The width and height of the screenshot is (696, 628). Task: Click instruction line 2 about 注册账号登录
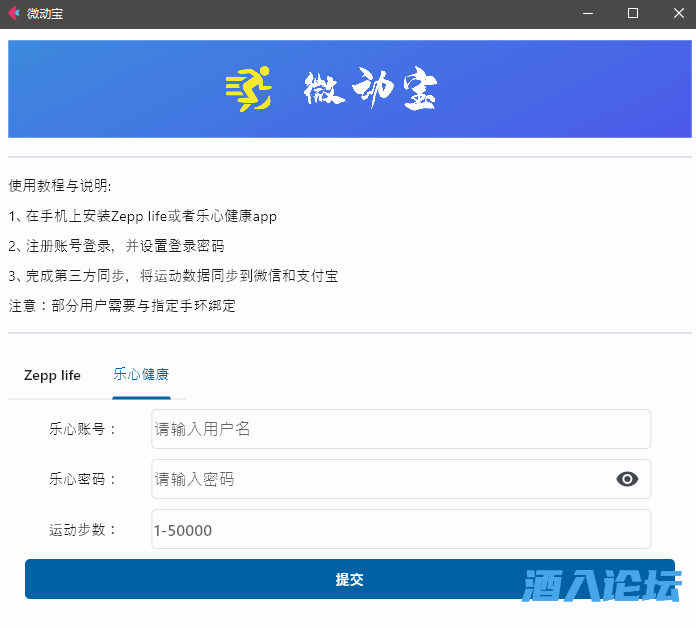click(x=116, y=246)
